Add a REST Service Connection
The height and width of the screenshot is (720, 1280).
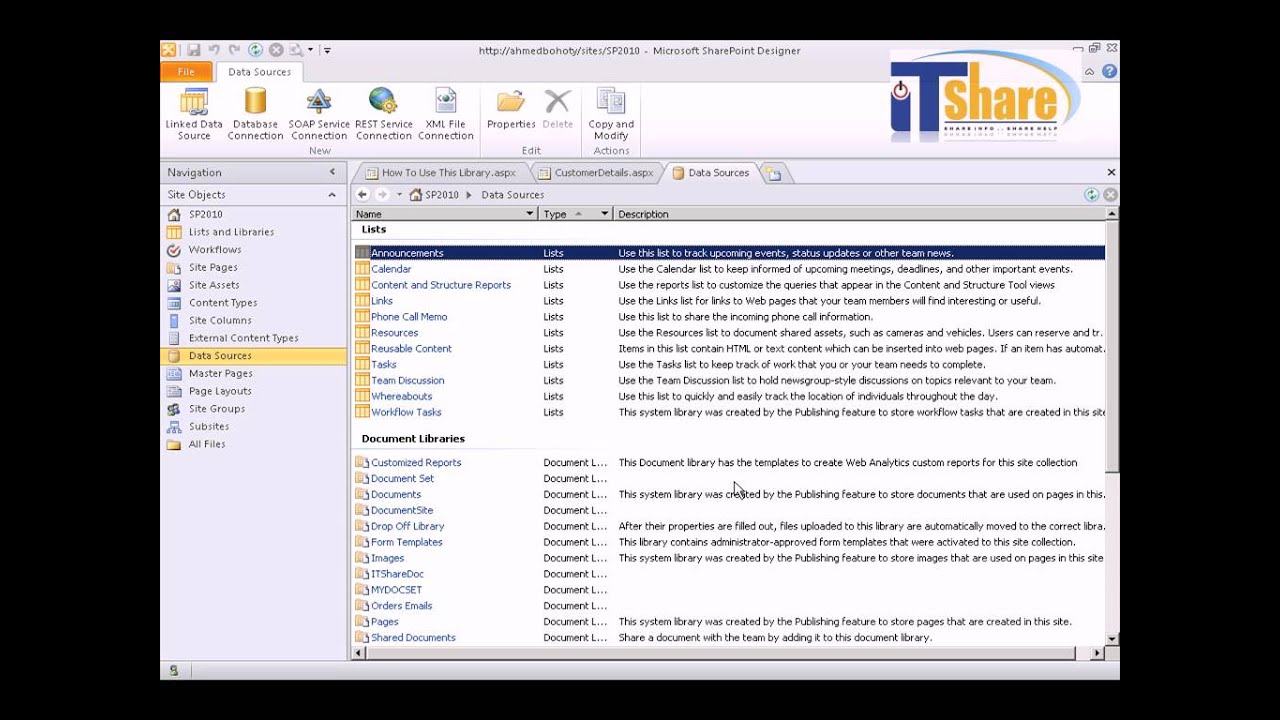point(383,114)
